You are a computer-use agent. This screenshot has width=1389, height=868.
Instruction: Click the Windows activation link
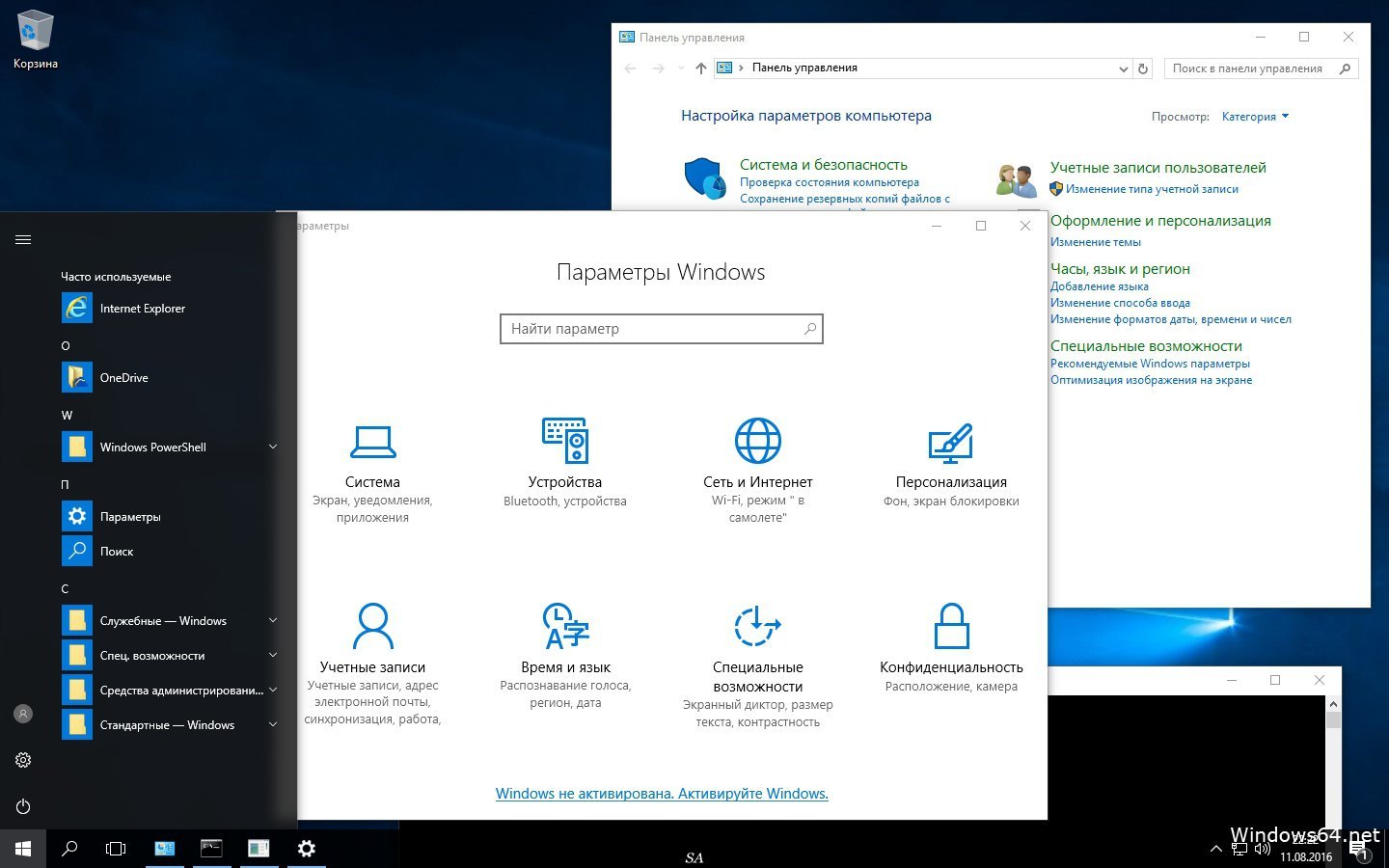click(662, 794)
